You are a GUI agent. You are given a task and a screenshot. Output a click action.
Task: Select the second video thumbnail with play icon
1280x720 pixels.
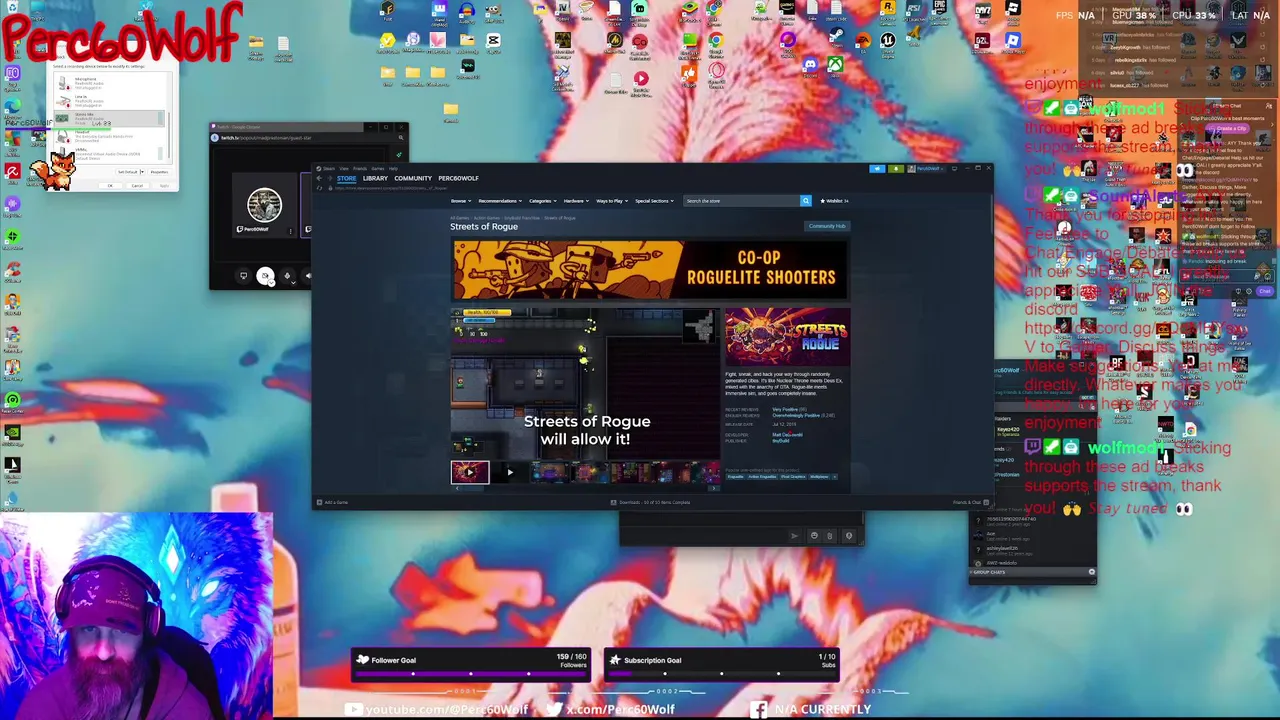point(509,472)
